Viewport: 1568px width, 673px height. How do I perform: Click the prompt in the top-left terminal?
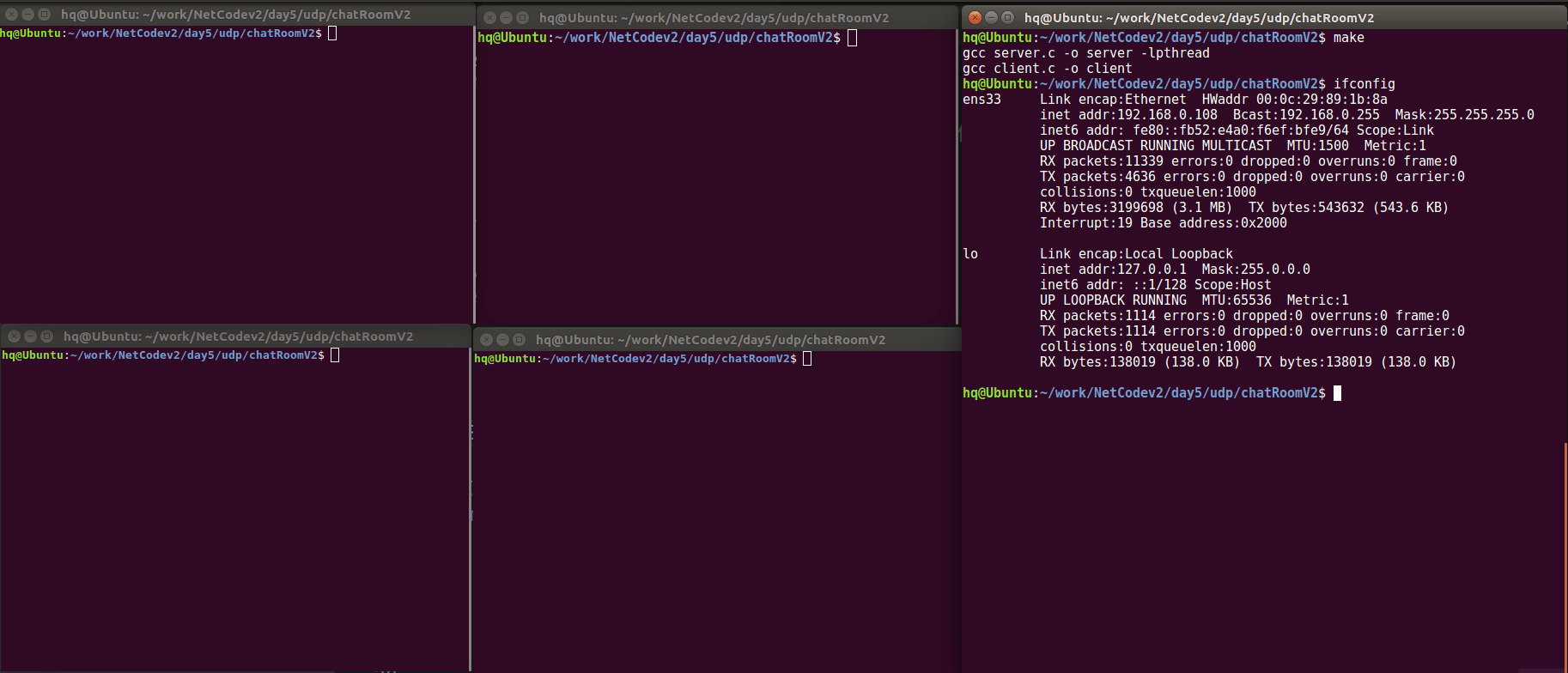click(x=161, y=33)
